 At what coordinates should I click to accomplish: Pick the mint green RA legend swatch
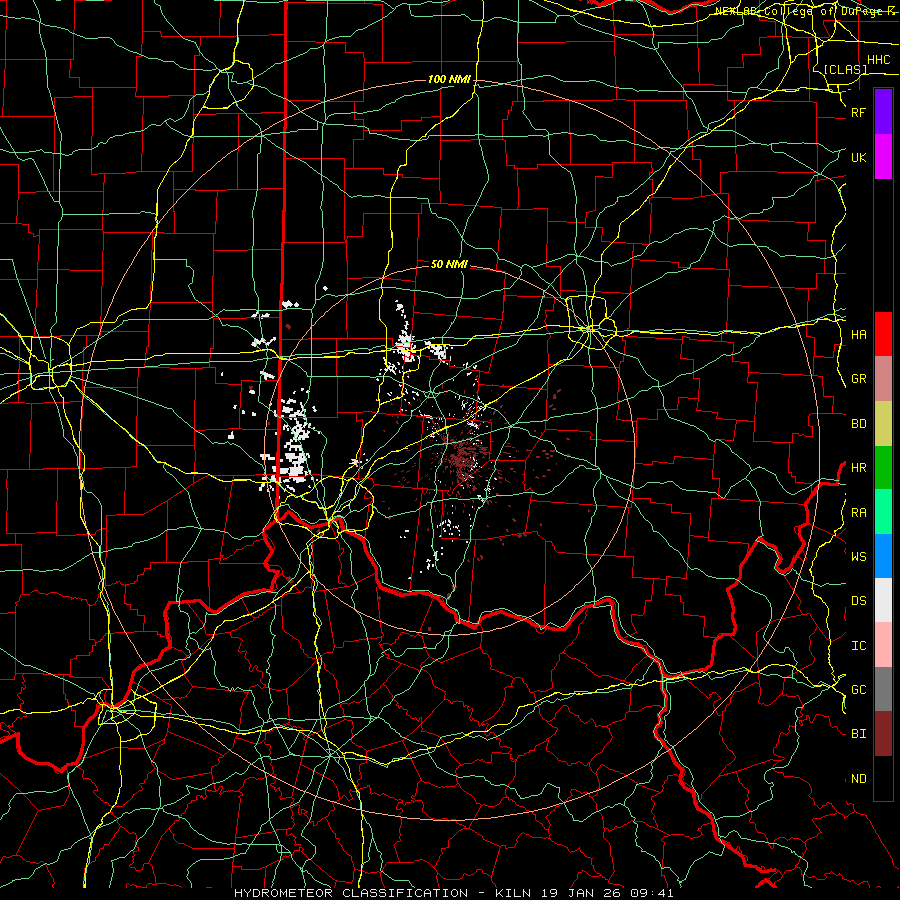coord(883,512)
